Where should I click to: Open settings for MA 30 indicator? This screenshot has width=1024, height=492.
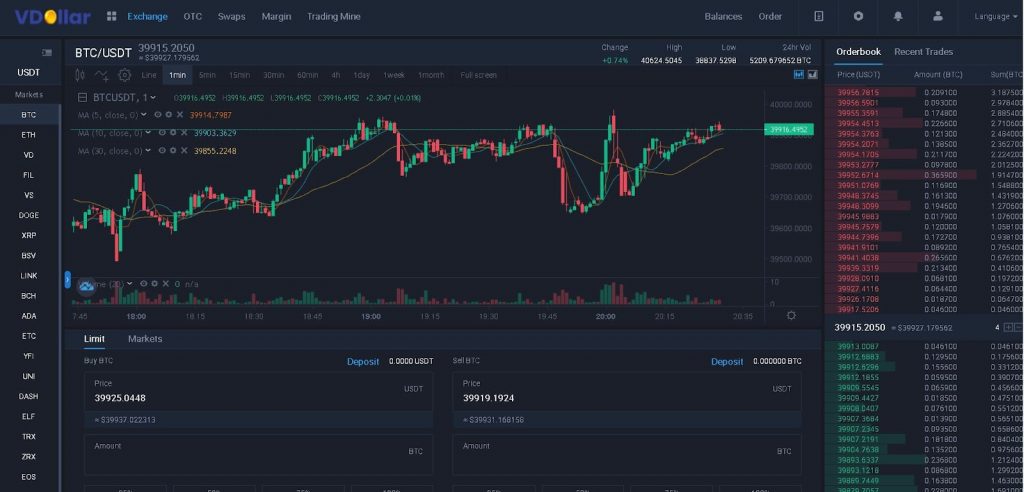172,151
